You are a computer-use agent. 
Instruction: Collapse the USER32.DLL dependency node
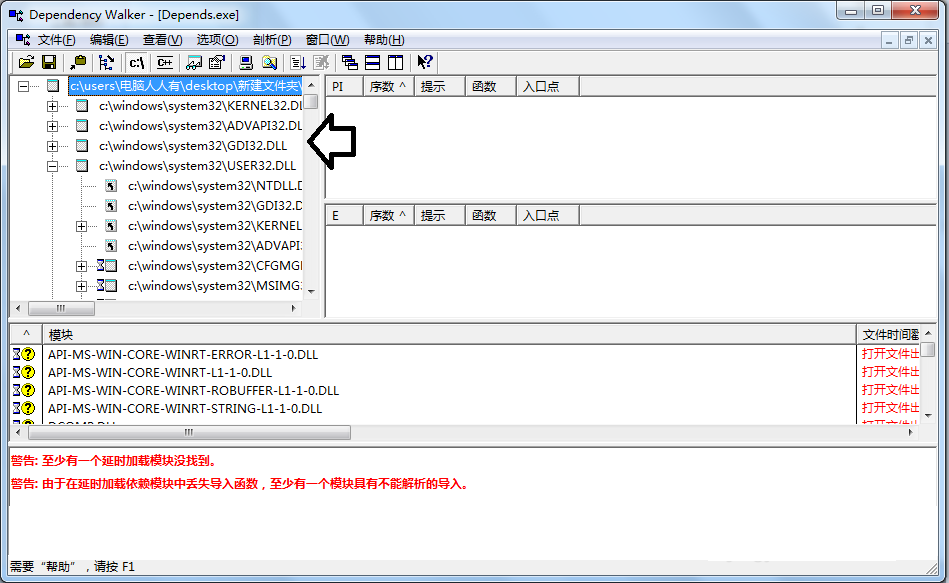click(51, 165)
